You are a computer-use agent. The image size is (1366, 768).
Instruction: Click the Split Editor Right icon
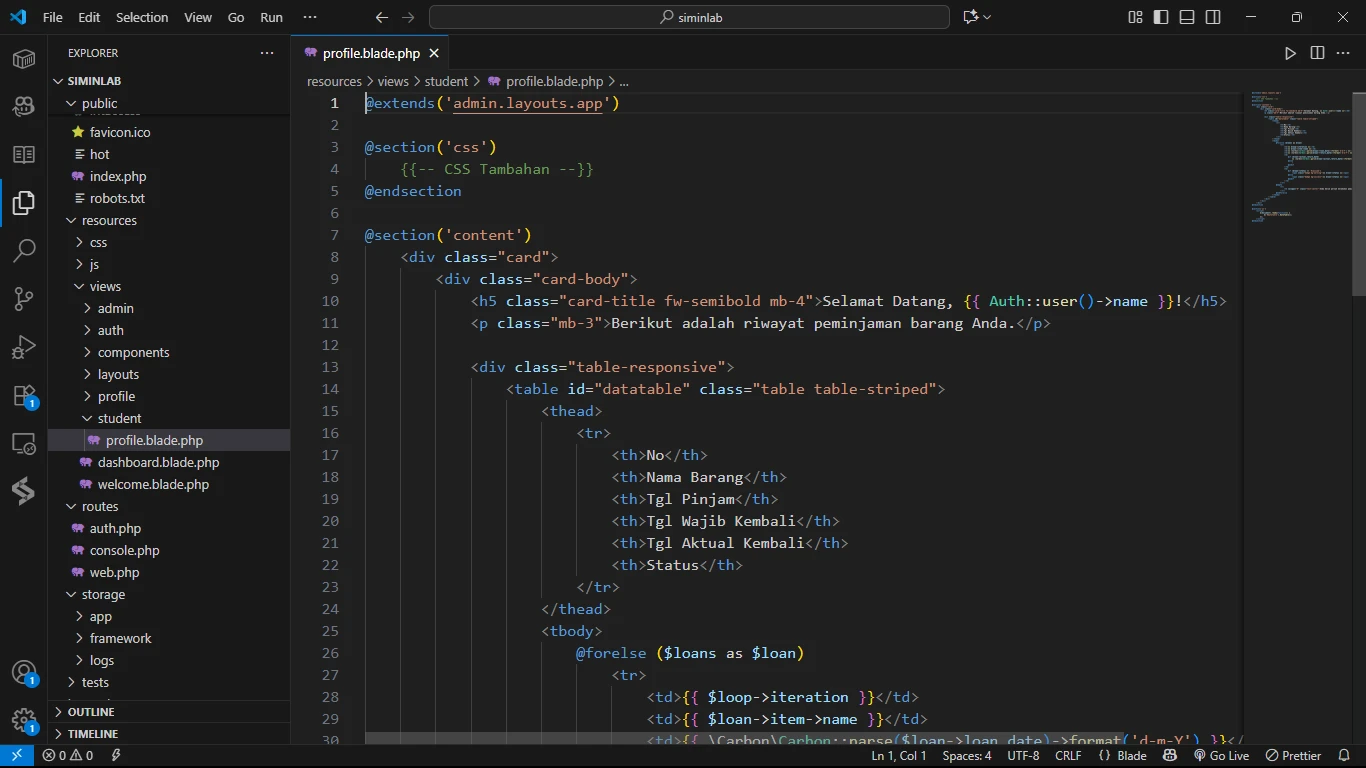tap(1317, 53)
